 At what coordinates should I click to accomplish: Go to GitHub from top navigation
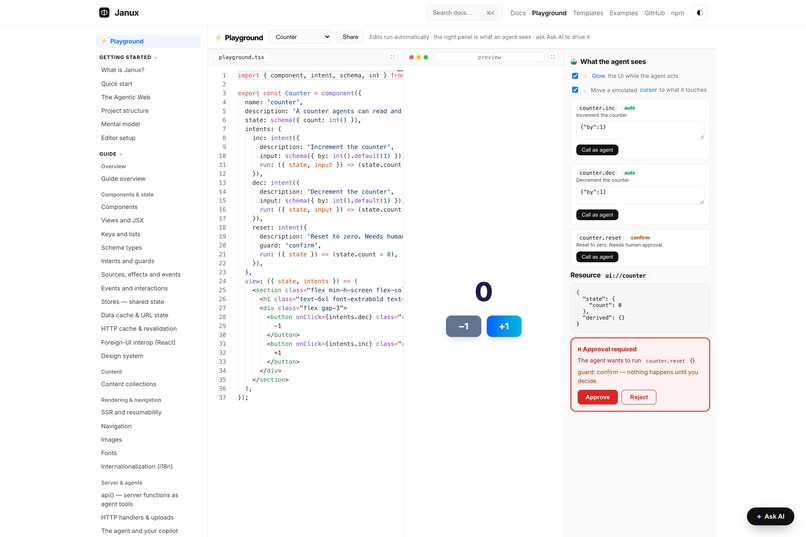pos(654,13)
